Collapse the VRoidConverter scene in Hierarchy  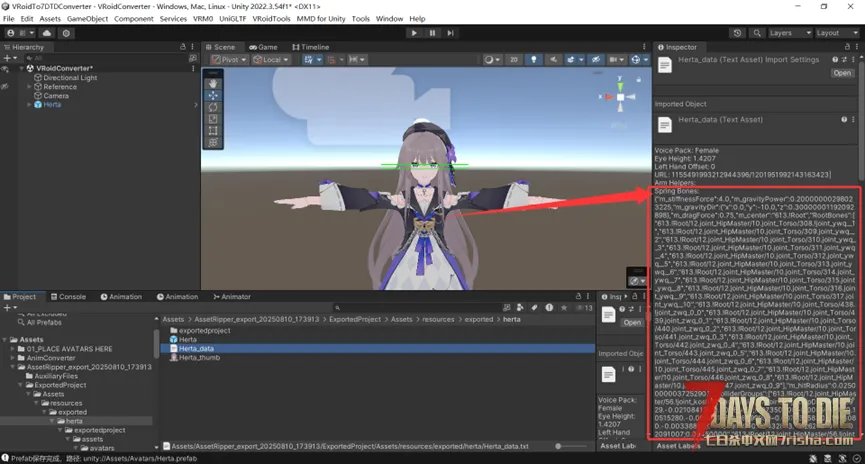(x=22, y=68)
